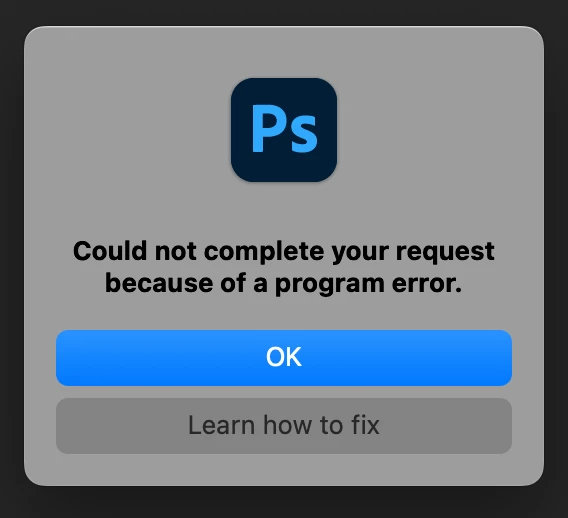Viewport: 568px width, 518px height.
Task: Click the word 'request' in the error message
Action: (445, 252)
